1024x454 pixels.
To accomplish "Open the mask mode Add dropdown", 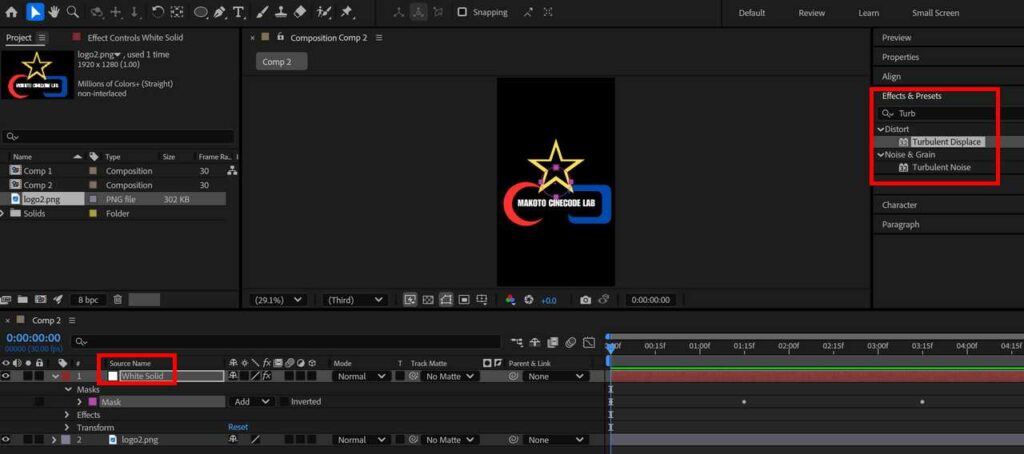I will [x=253, y=402].
